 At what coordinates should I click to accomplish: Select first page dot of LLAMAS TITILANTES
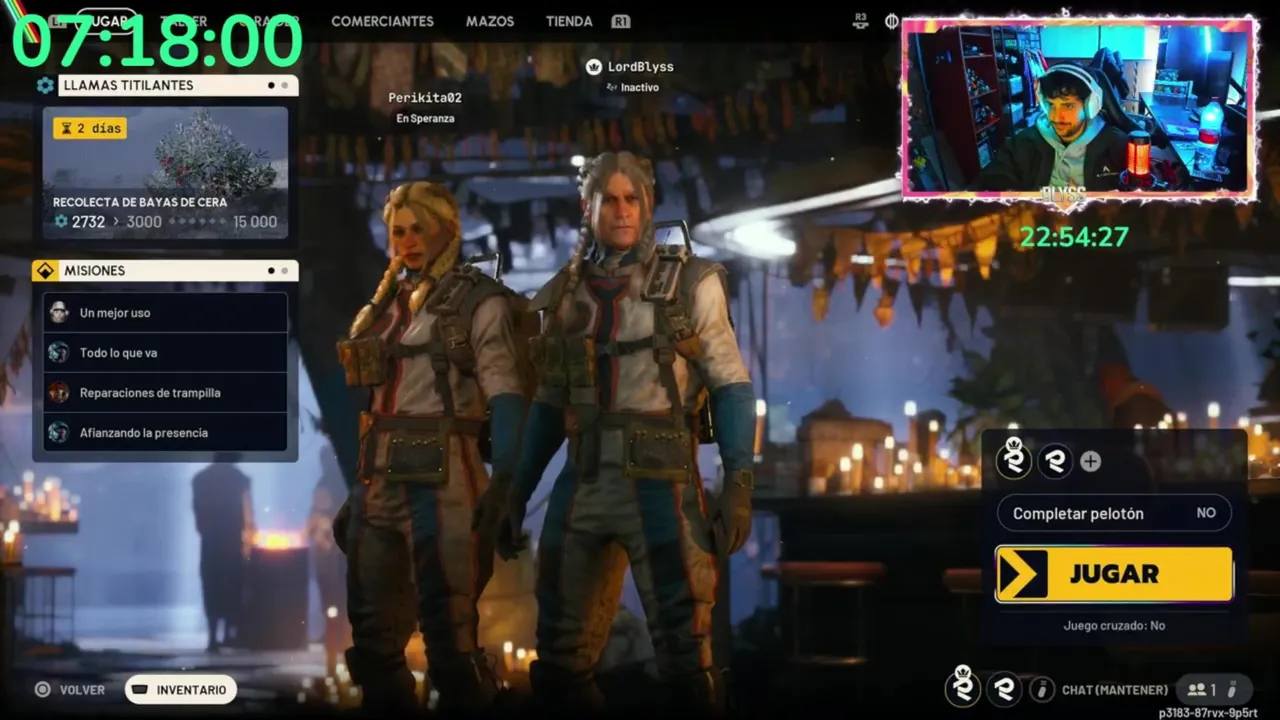click(x=271, y=86)
